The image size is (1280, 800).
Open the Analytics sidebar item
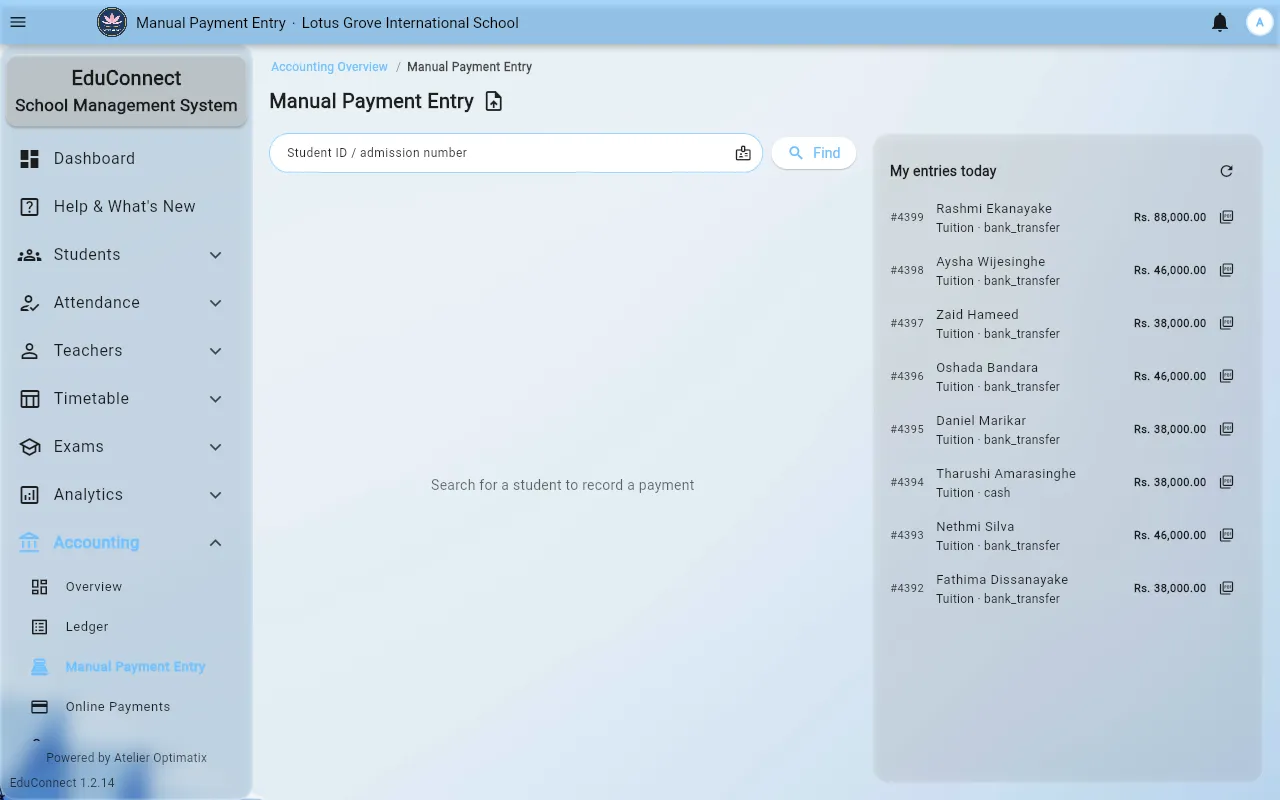(x=126, y=495)
